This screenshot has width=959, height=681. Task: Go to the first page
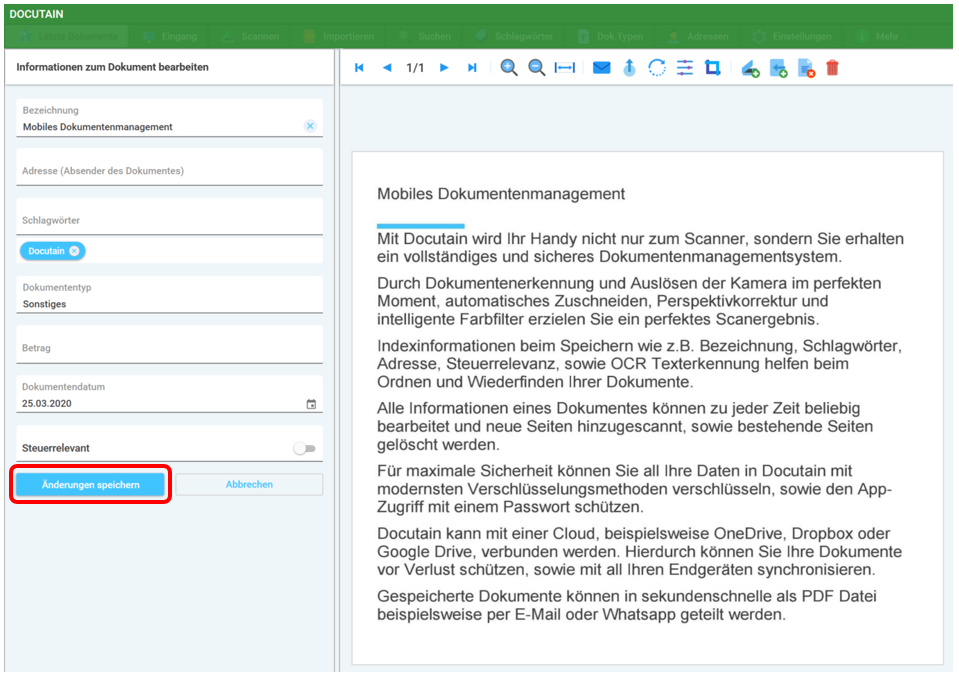coord(360,68)
